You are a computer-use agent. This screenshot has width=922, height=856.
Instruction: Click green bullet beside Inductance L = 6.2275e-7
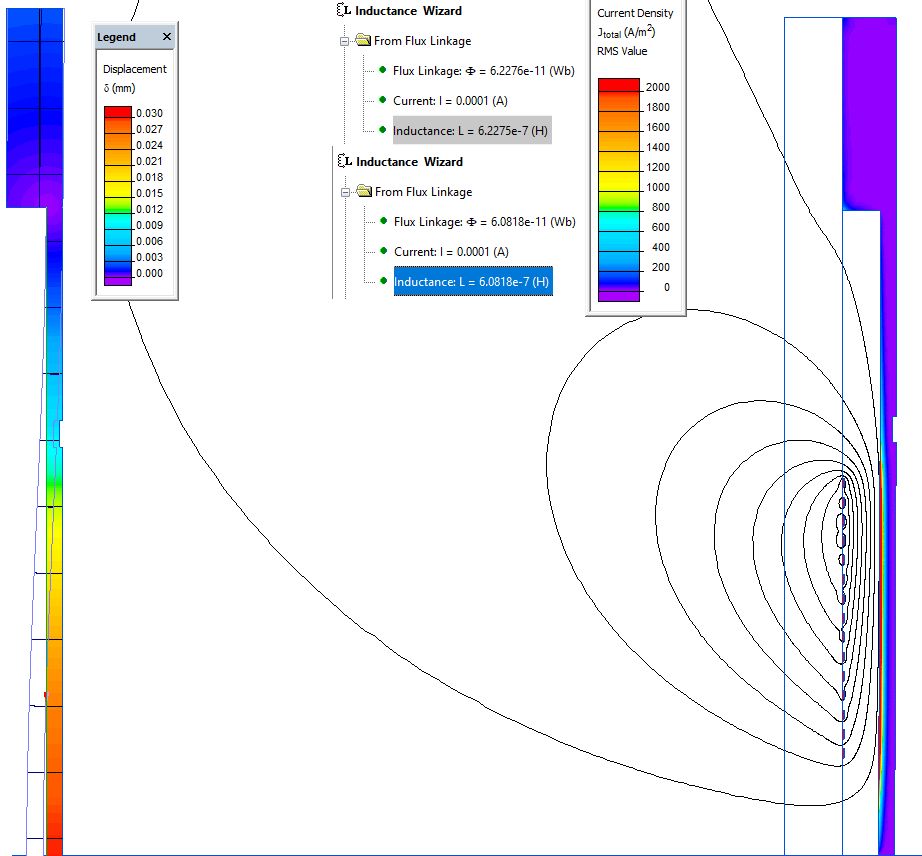(x=383, y=129)
